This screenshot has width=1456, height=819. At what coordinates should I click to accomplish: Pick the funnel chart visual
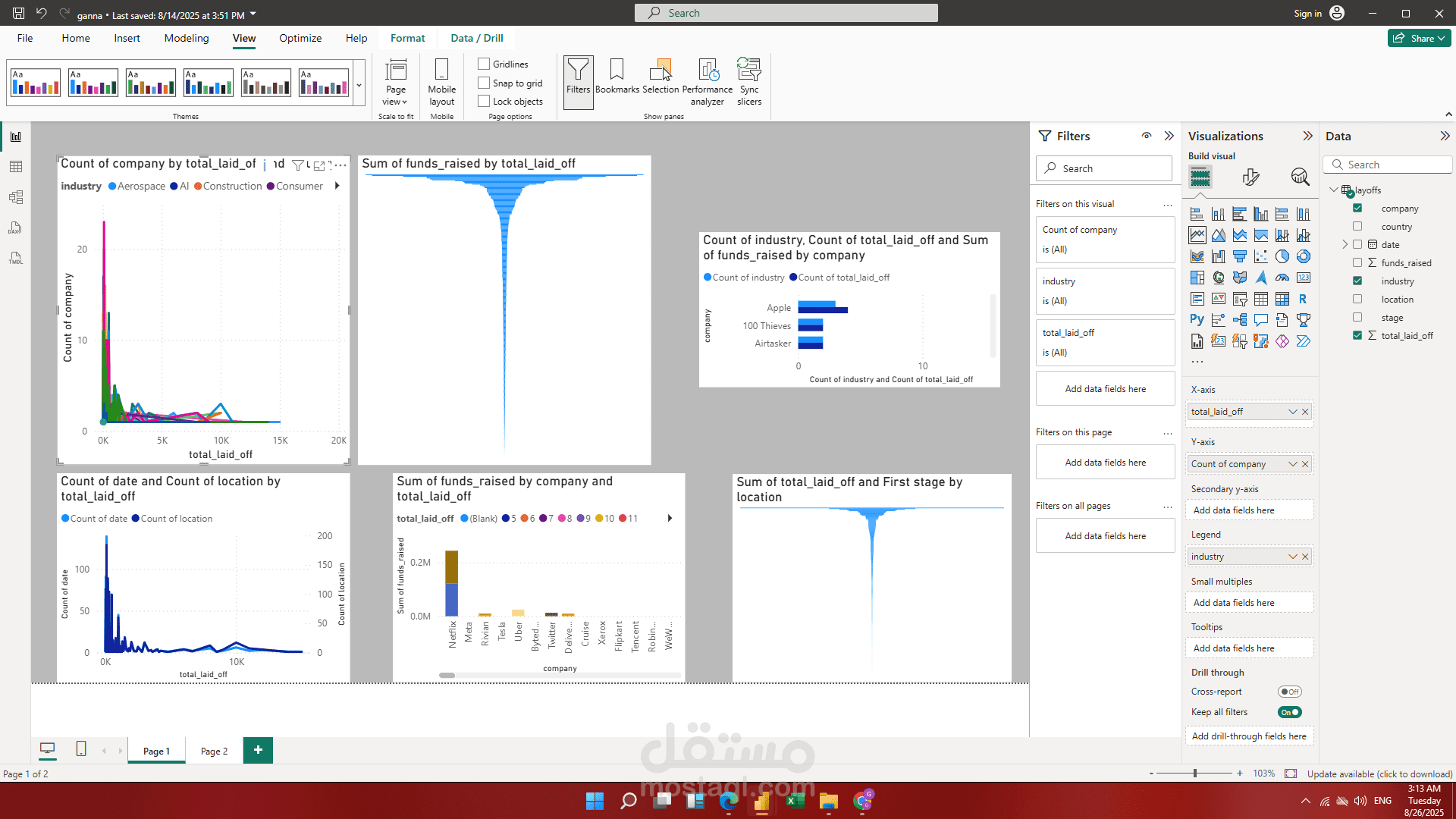(1240, 257)
